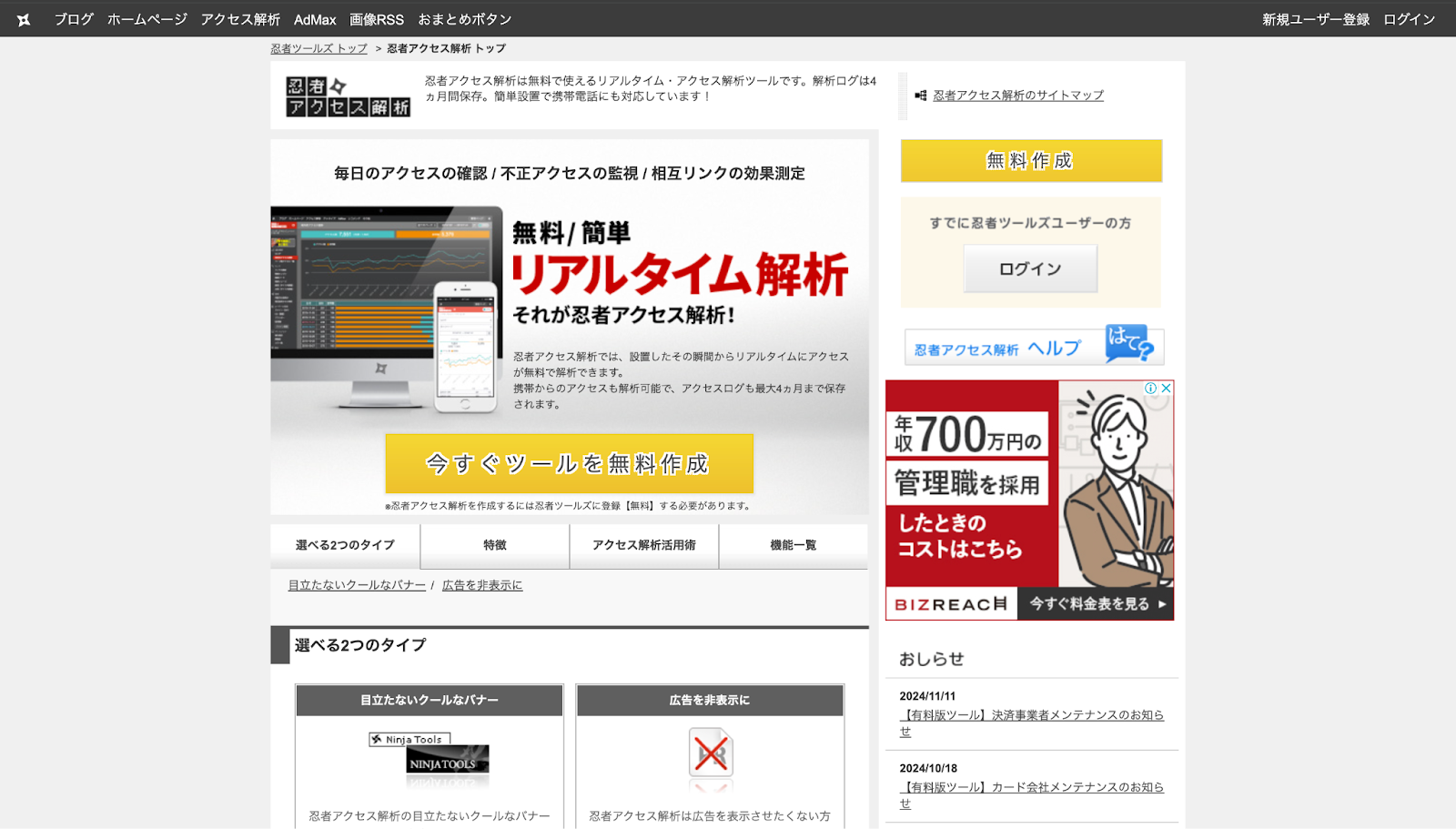1456x829 pixels.
Task: Switch to アクセス解析活用術 tab
Action: pyautogui.click(x=644, y=545)
